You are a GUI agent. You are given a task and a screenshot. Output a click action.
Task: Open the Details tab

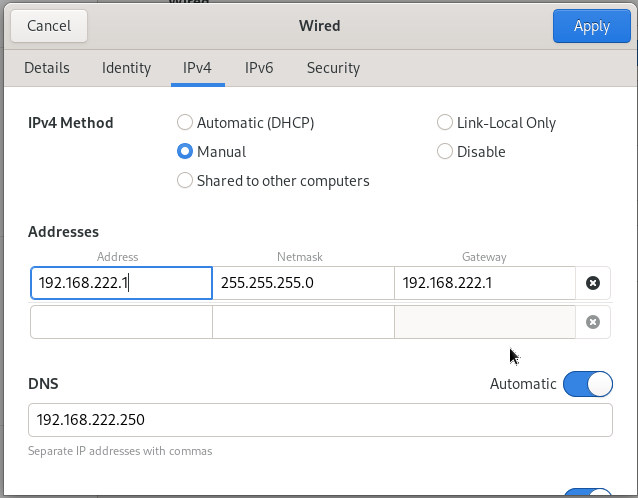(x=47, y=68)
